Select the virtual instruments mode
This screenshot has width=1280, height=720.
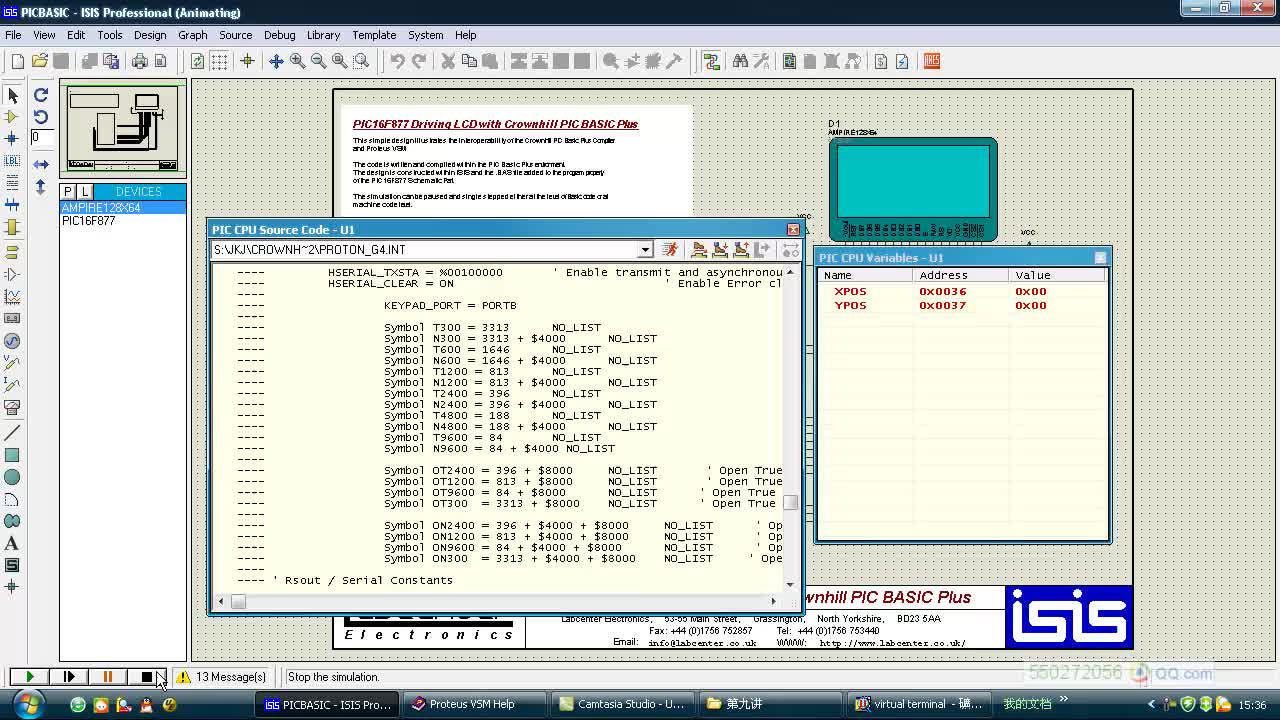[x=13, y=407]
